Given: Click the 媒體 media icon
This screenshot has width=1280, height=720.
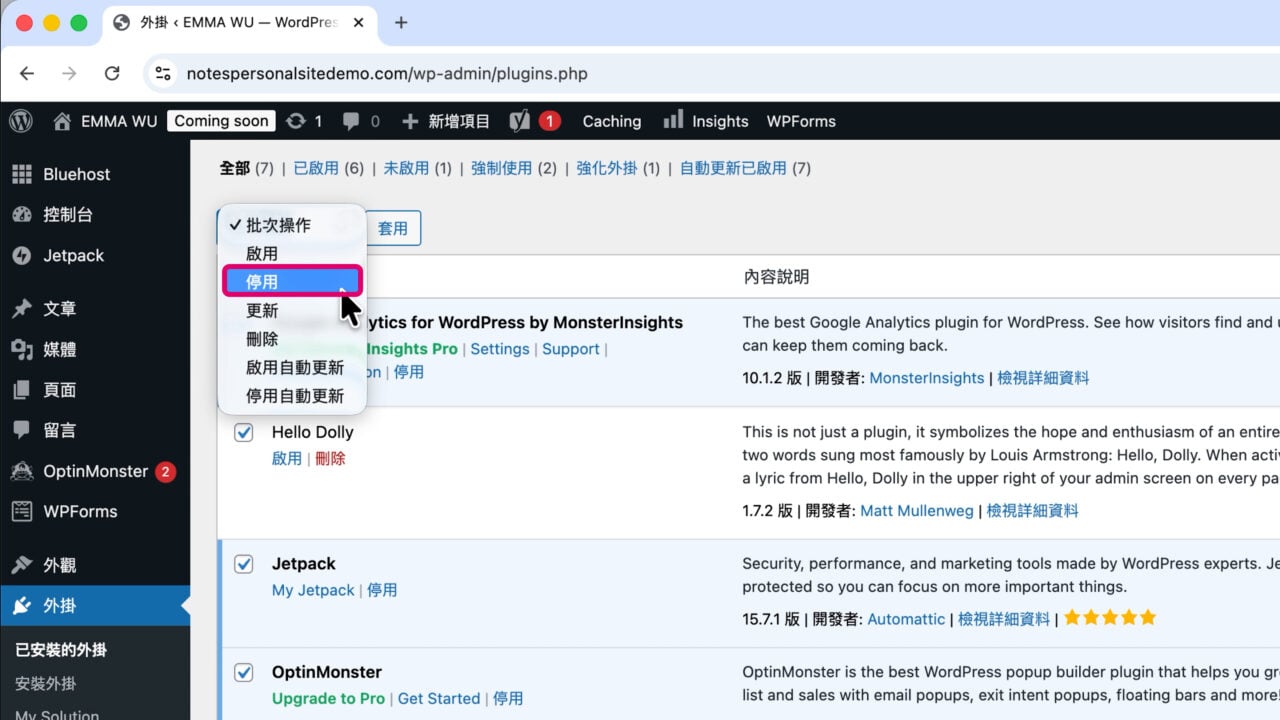Looking at the screenshot, I should click(22, 349).
